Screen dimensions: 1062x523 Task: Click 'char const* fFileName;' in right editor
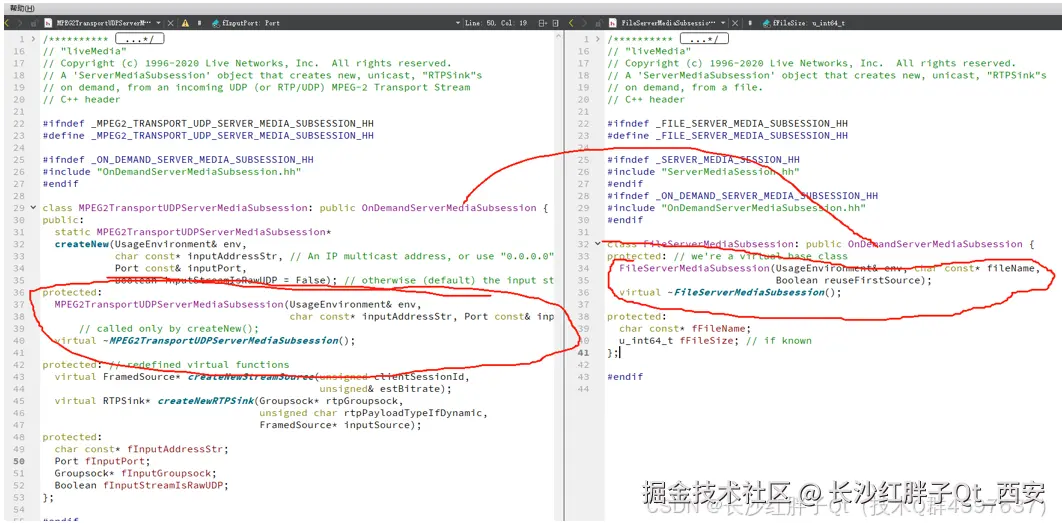click(685, 328)
